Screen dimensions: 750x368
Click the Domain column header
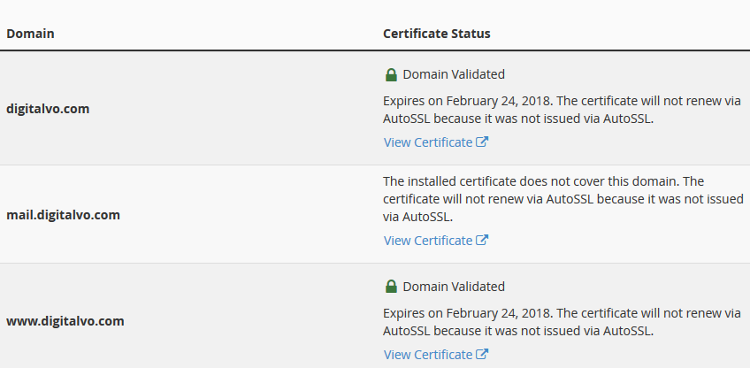[x=30, y=34]
